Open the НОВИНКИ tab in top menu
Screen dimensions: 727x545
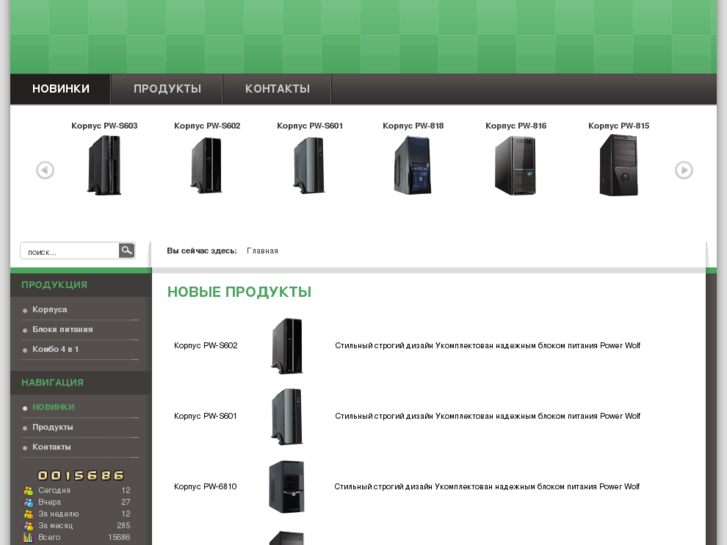click(61, 89)
